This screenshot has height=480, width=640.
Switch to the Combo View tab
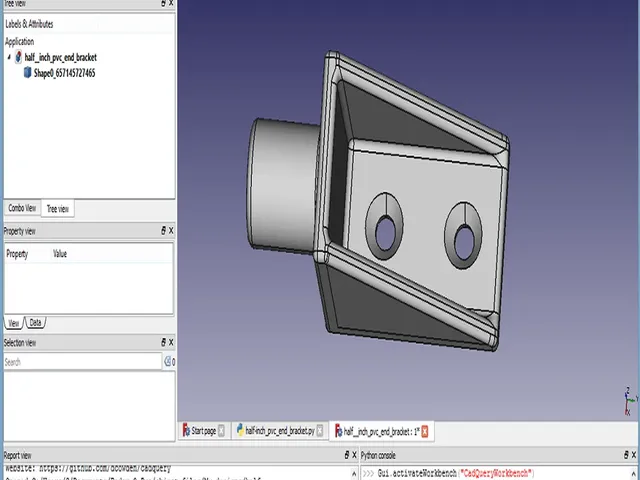coord(22,208)
